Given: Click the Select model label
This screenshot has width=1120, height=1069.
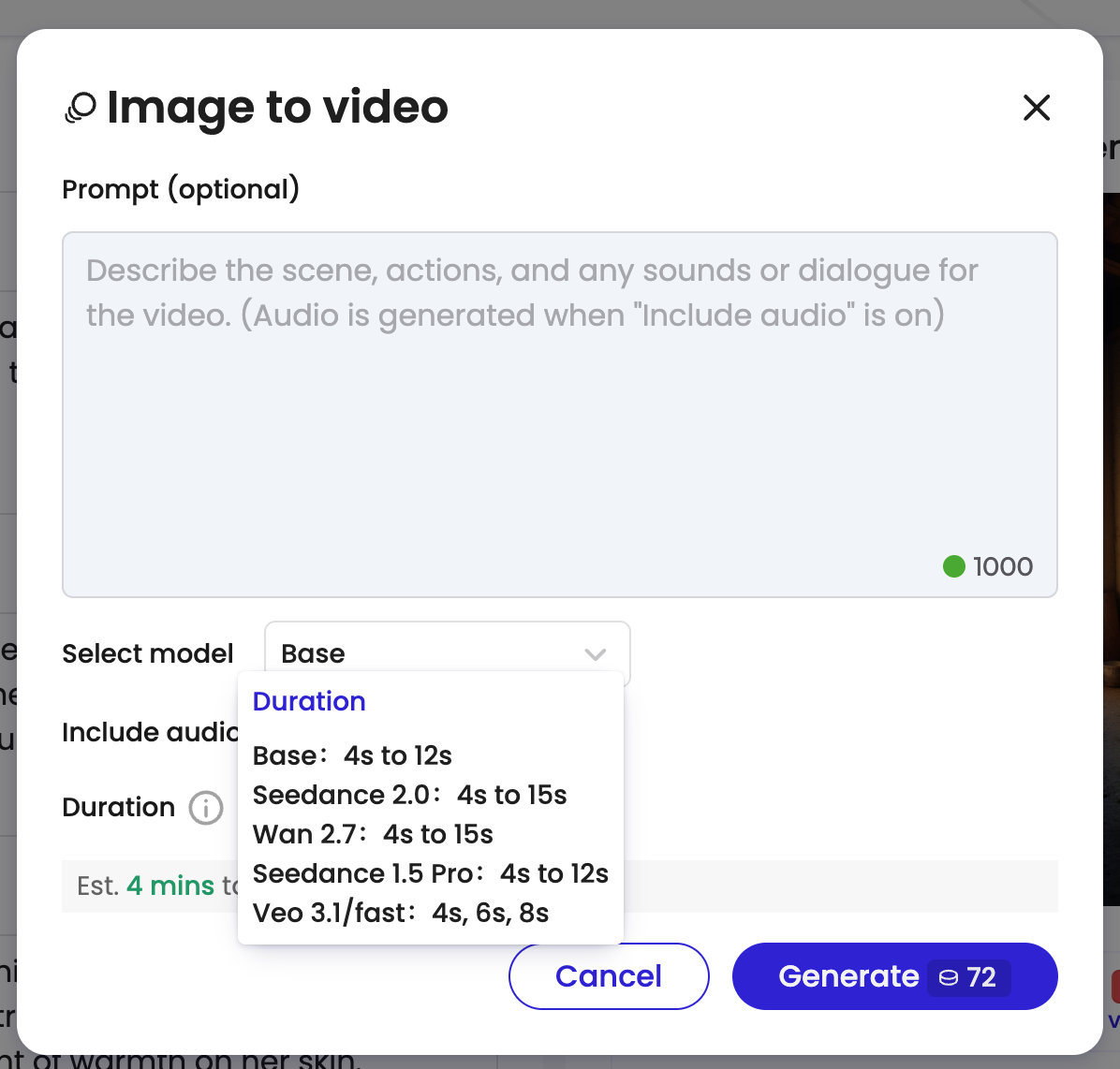Looking at the screenshot, I should coord(148,653).
